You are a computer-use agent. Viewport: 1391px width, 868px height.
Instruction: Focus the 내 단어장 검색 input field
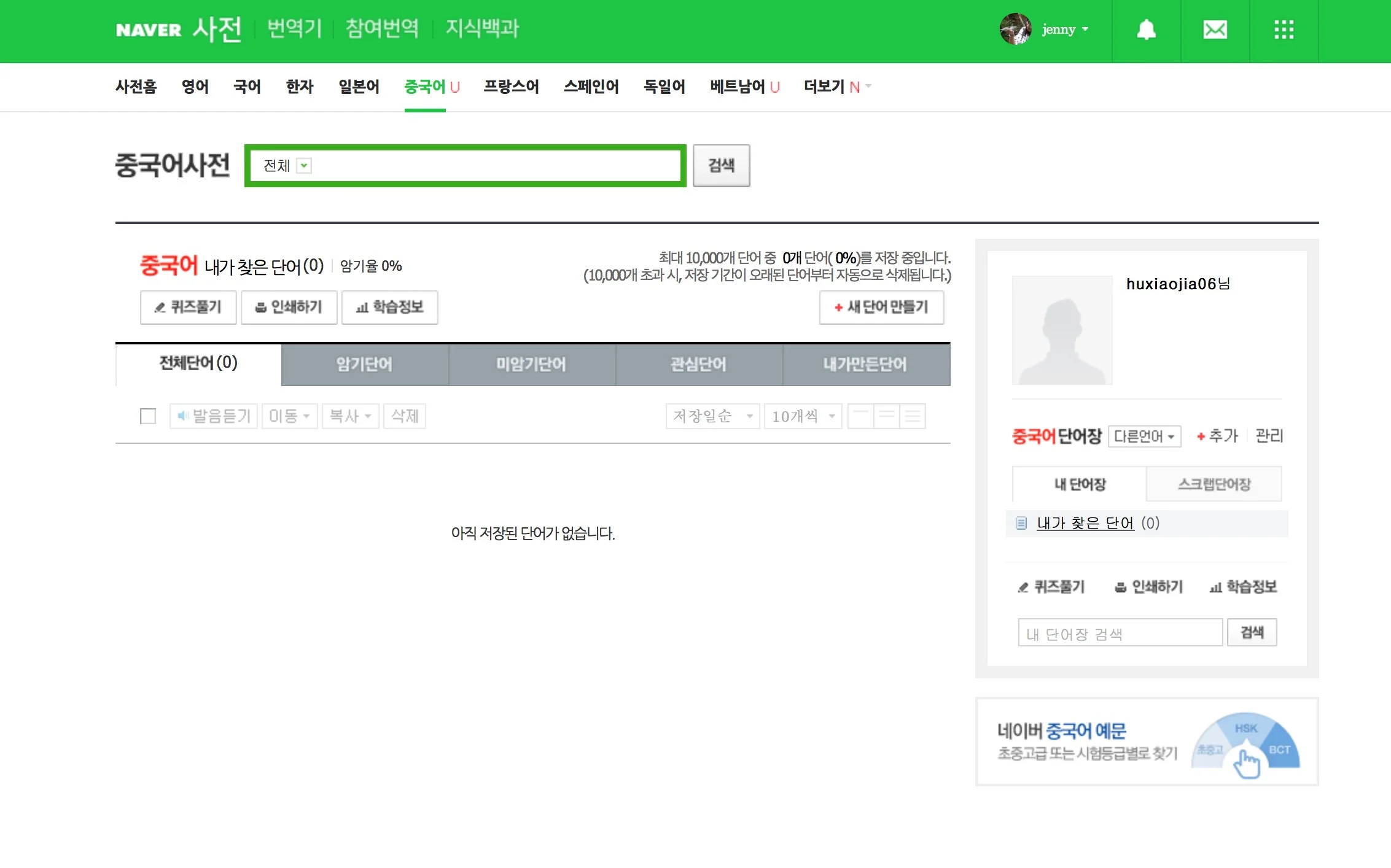(1120, 632)
